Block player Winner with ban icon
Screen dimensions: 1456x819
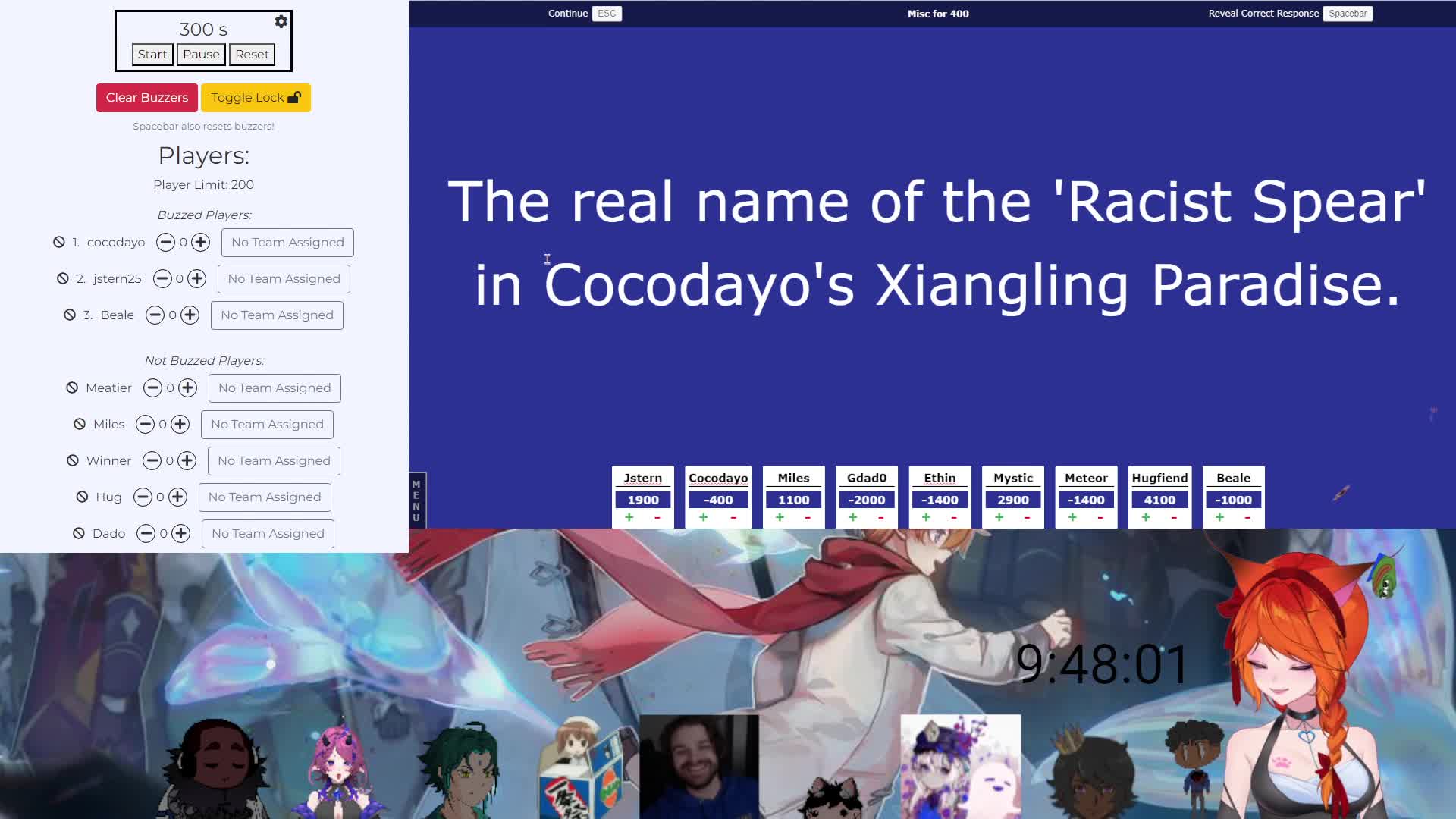click(x=73, y=460)
